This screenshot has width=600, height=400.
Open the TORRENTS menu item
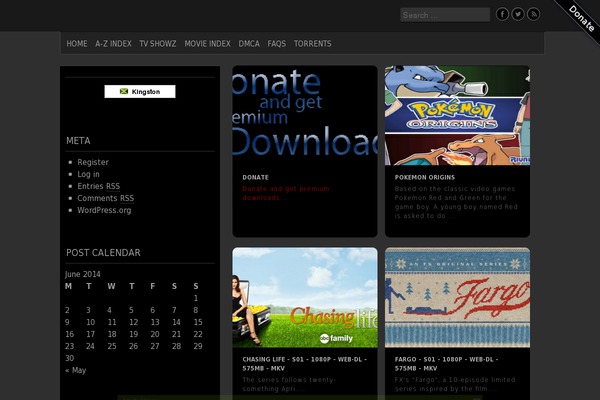coord(313,44)
